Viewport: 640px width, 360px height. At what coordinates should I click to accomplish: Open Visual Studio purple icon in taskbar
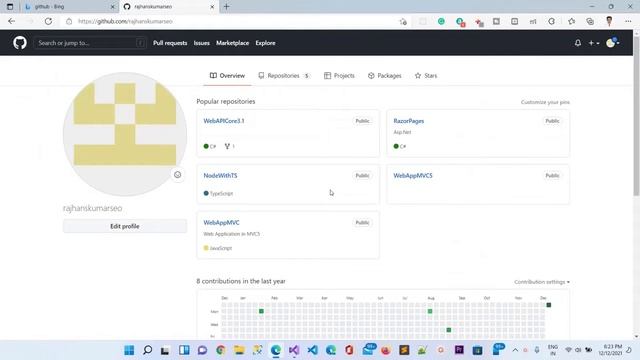pyautogui.click(x=294, y=350)
